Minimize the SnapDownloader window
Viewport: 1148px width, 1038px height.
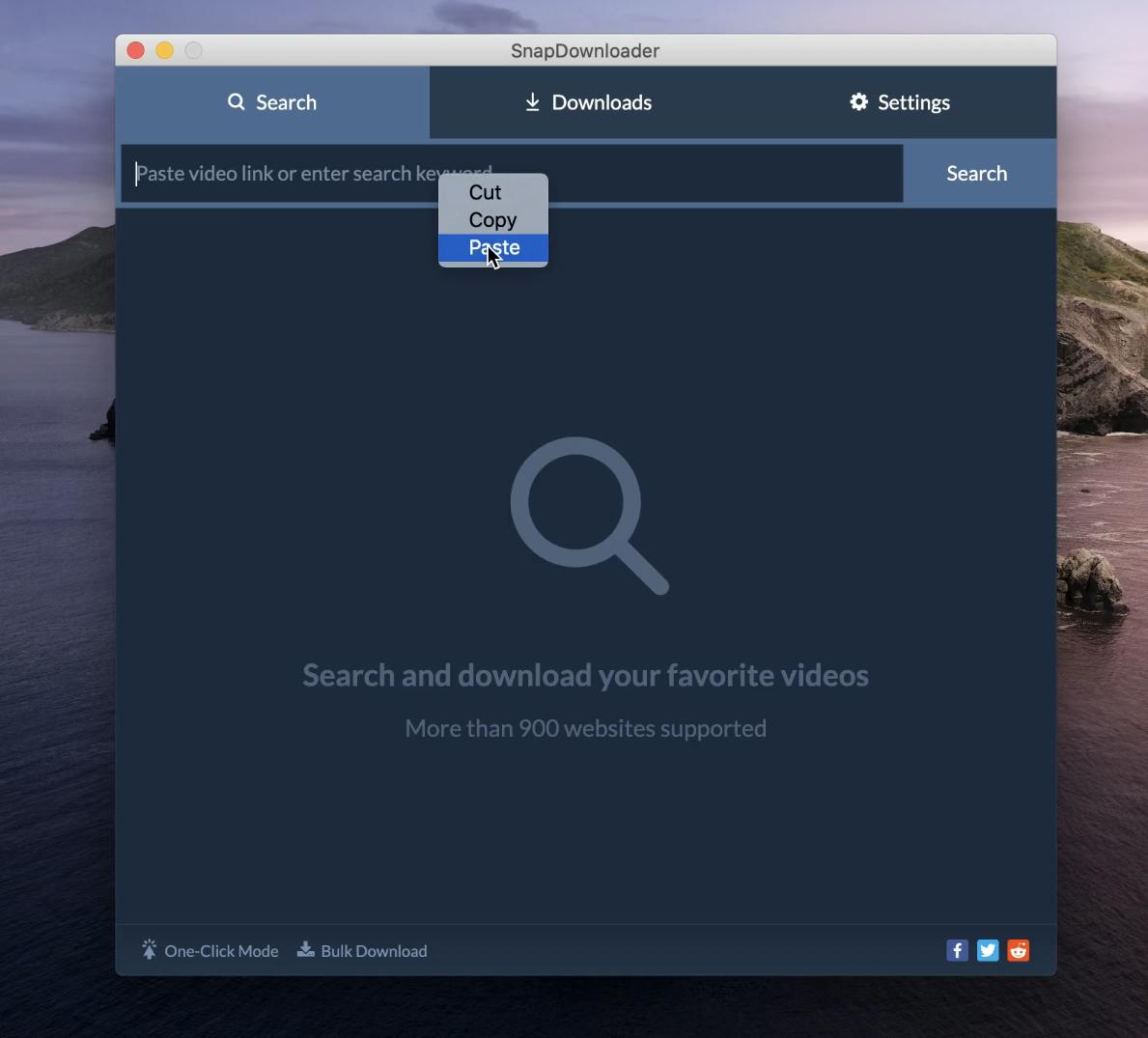click(165, 50)
